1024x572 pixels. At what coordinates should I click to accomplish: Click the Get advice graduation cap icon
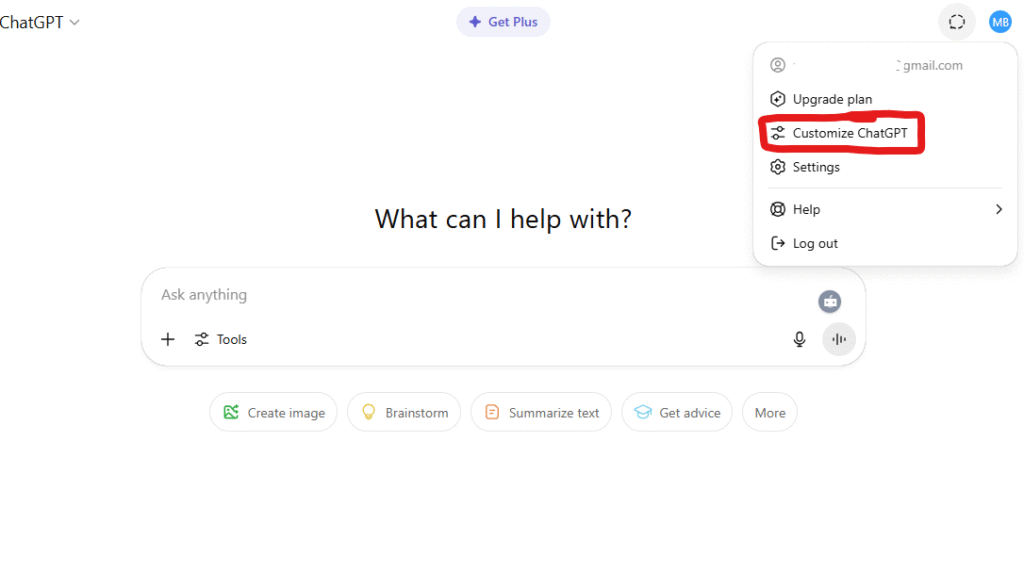coord(643,412)
